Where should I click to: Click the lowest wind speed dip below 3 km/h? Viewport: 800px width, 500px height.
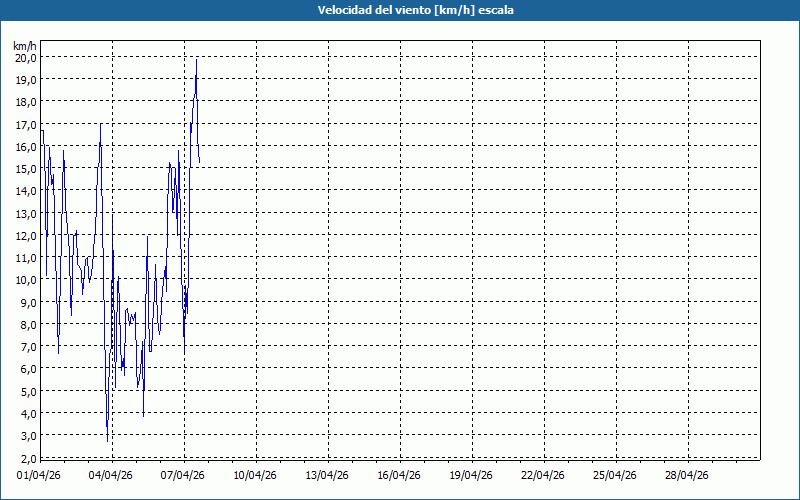(x=107, y=439)
